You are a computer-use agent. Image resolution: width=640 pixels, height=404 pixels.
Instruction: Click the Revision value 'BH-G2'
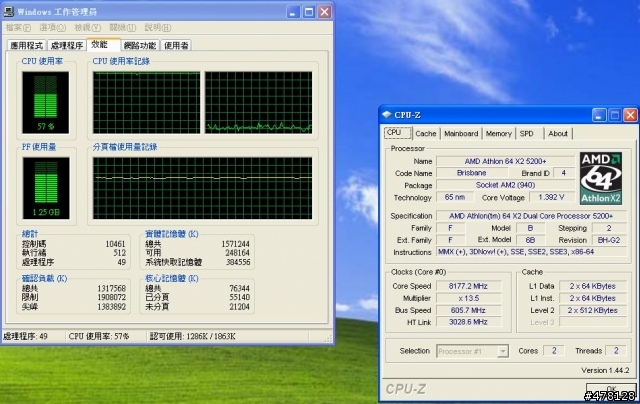tap(609, 240)
